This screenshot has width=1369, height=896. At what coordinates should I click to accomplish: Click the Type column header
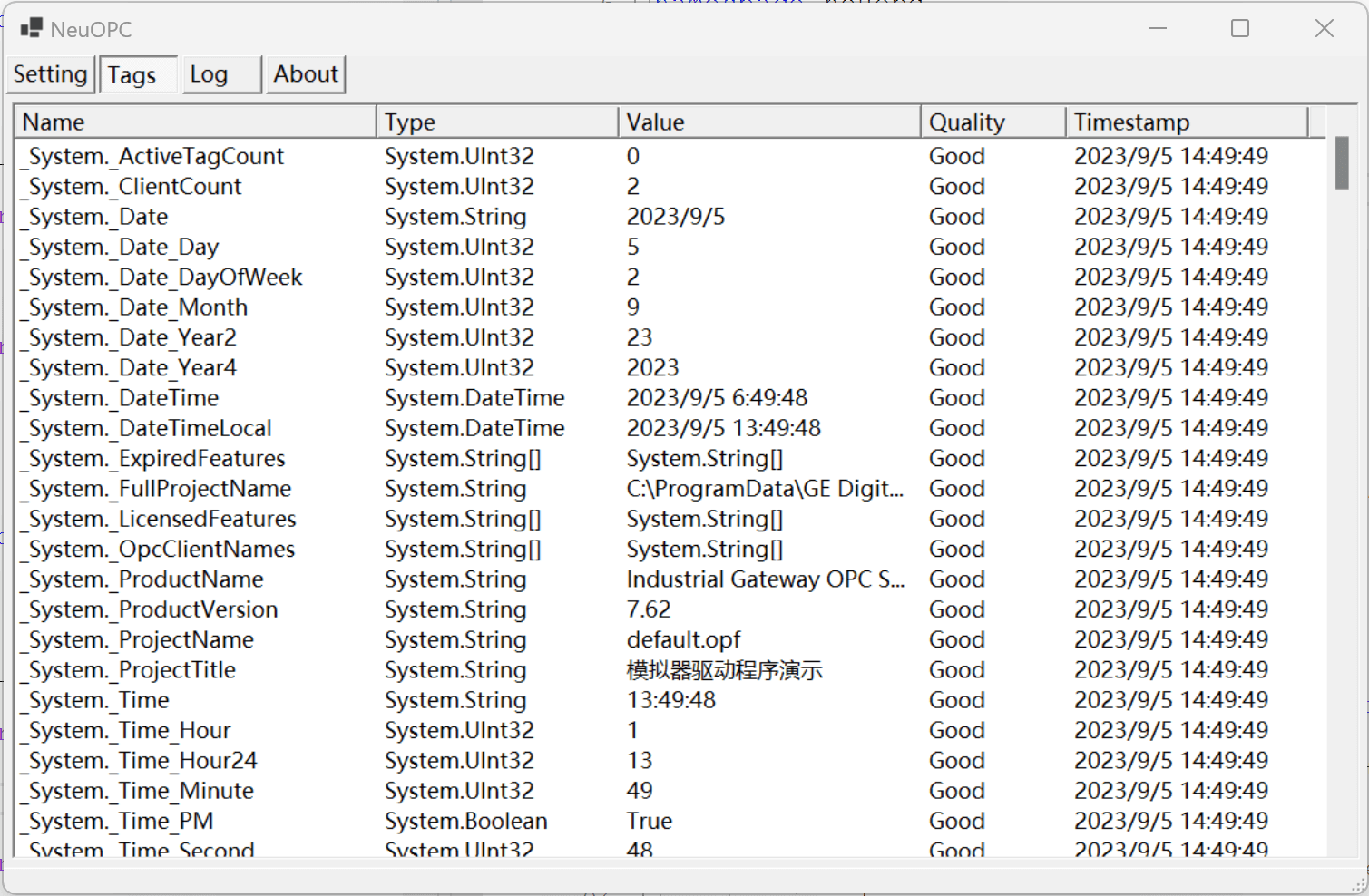pos(496,122)
